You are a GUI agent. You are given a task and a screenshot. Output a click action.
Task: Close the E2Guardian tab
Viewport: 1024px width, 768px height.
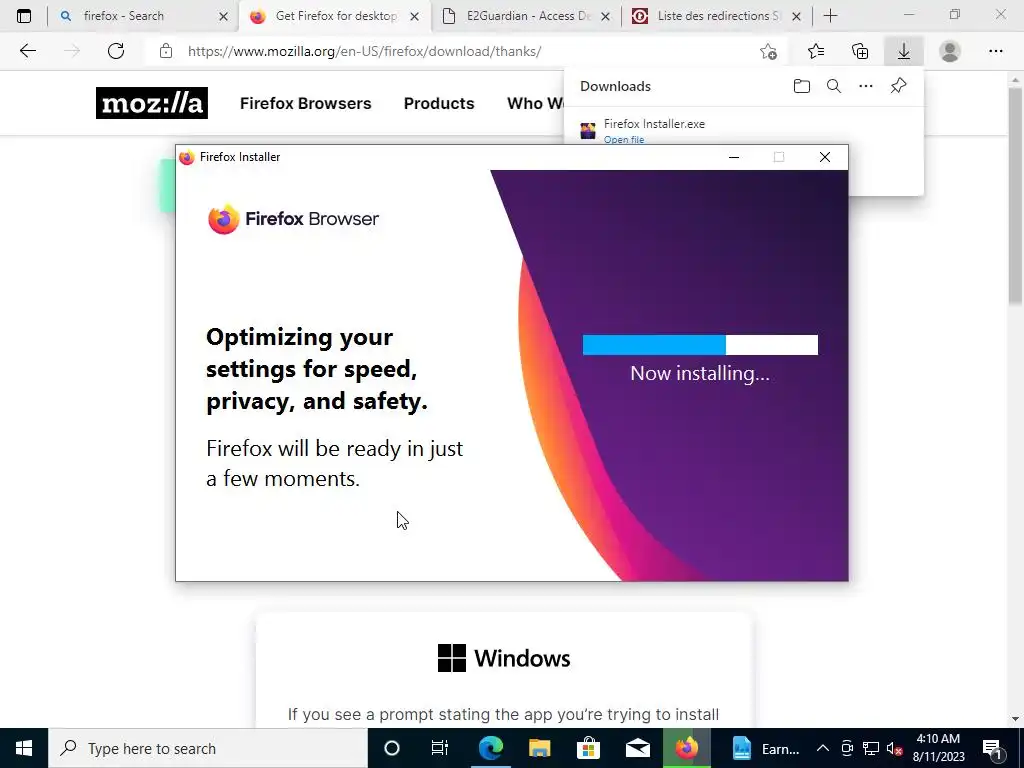[605, 16]
